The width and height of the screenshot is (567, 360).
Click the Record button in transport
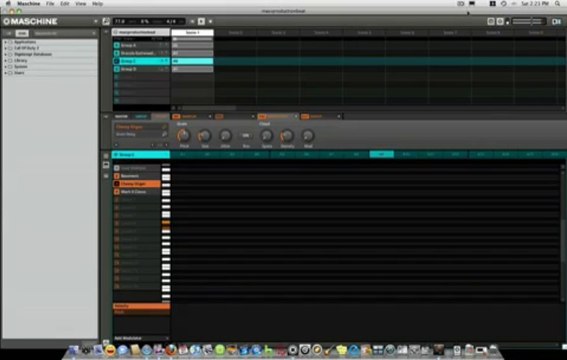coord(210,21)
